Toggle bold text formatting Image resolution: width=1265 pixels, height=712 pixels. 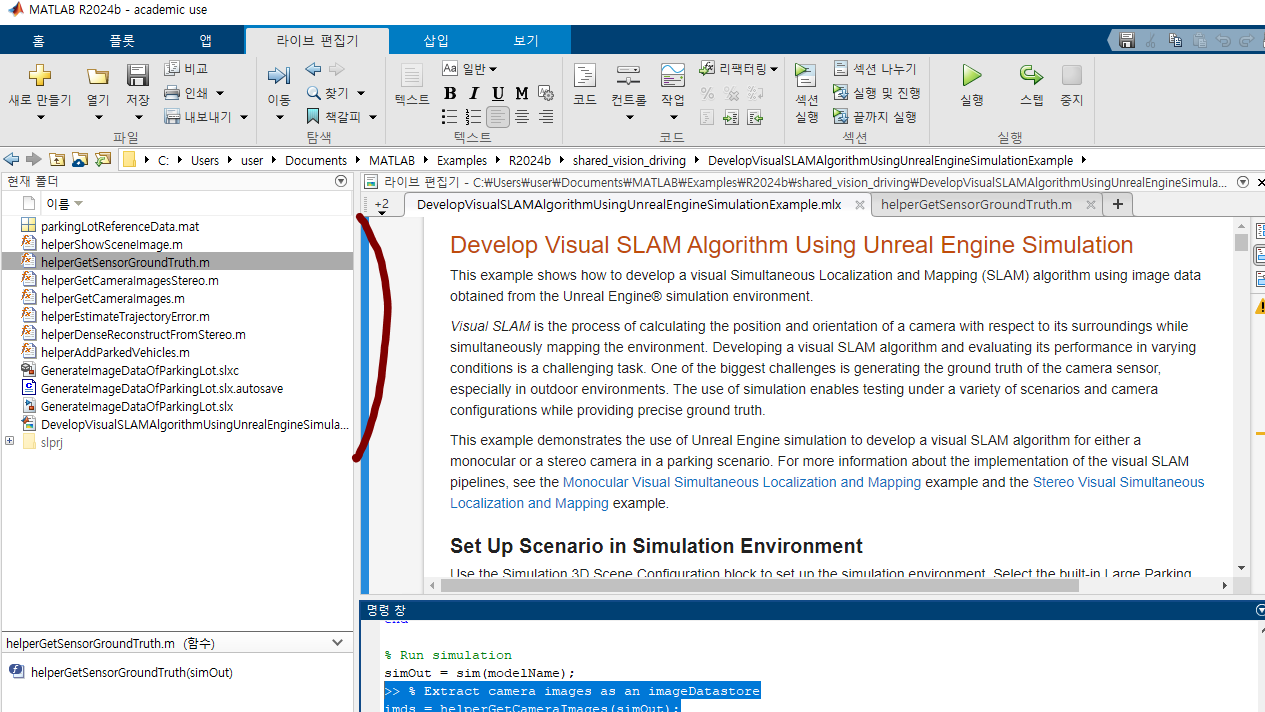(x=450, y=93)
